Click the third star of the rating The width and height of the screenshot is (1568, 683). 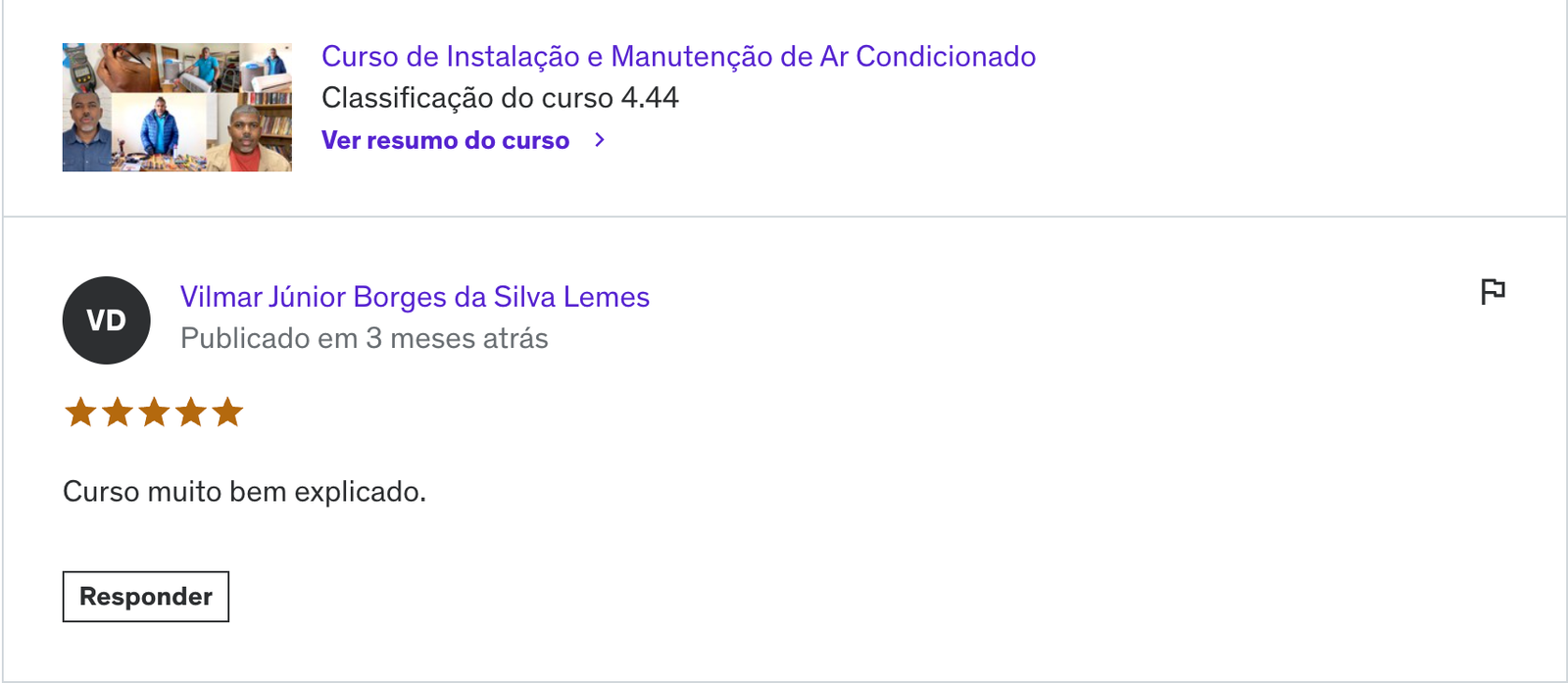[154, 413]
